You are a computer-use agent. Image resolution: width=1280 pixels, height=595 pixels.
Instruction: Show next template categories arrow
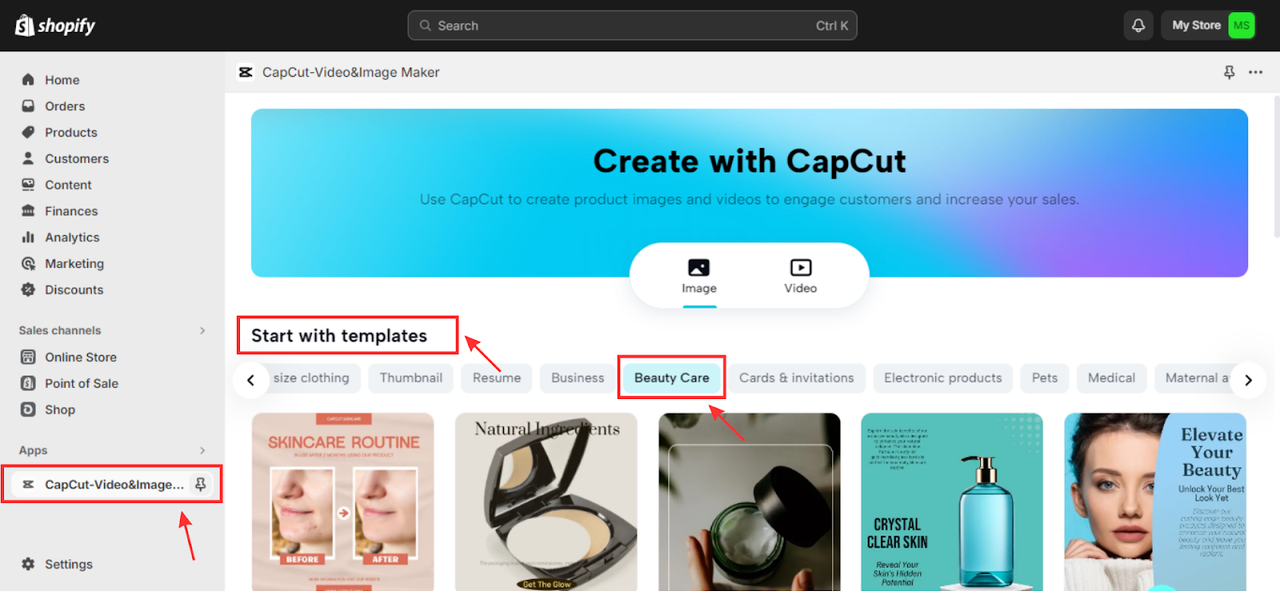[1247, 380]
